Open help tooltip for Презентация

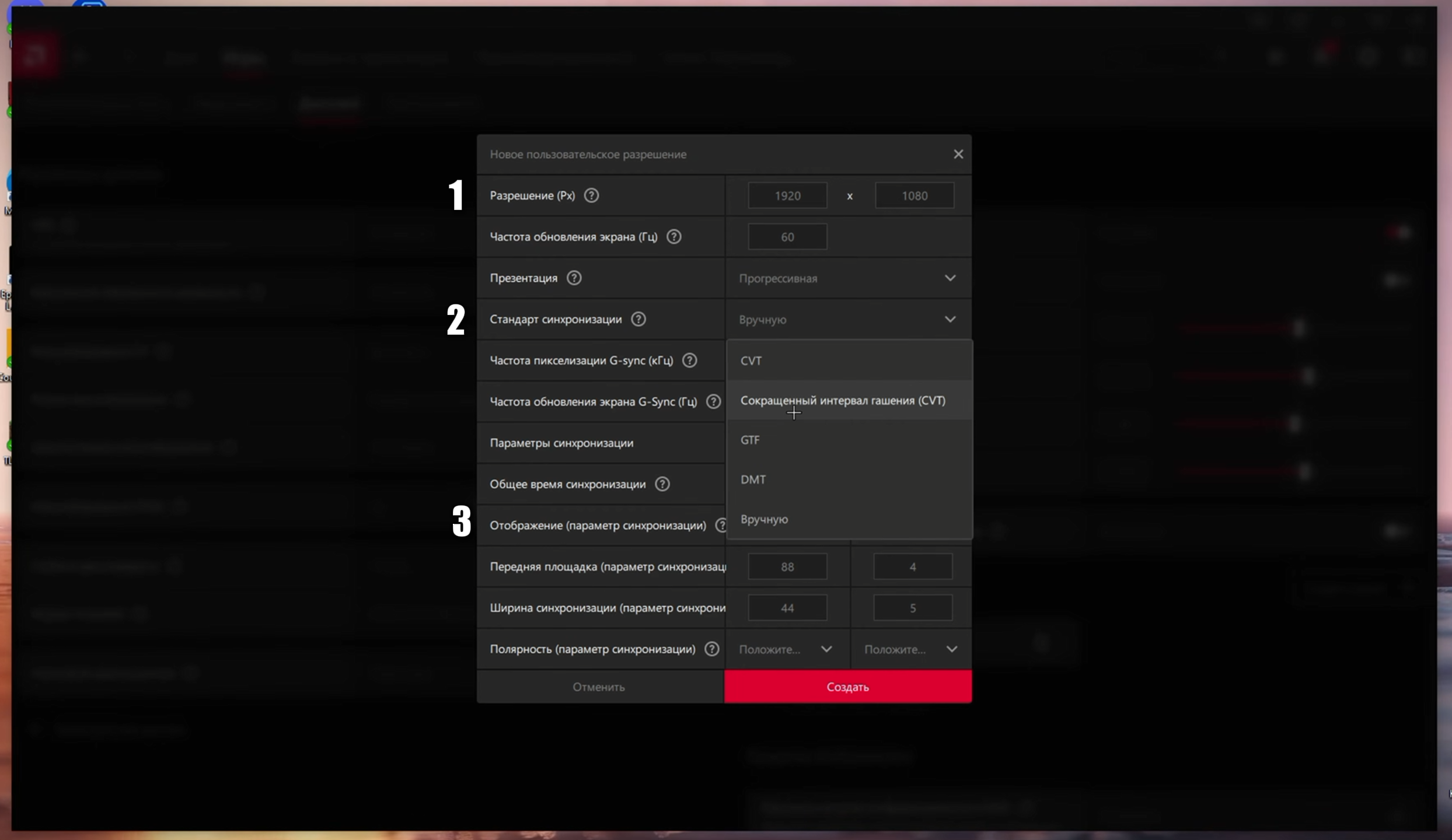pos(574,278)
